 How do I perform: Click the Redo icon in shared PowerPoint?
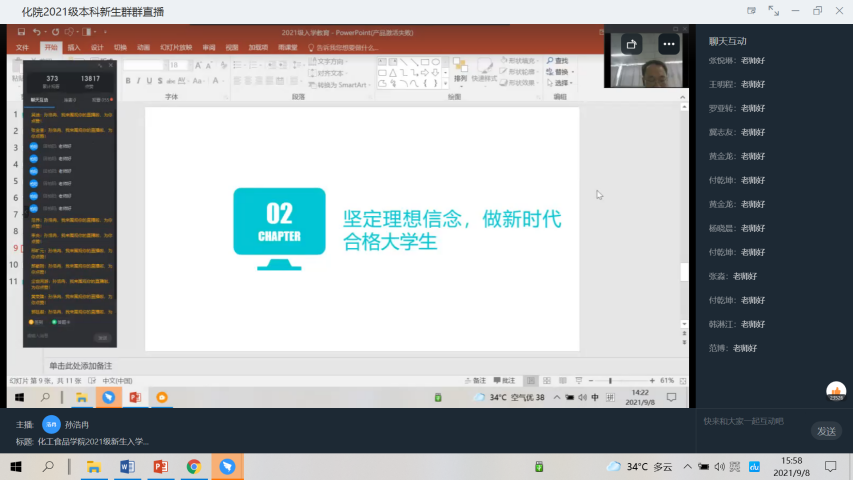pos(55,32)
